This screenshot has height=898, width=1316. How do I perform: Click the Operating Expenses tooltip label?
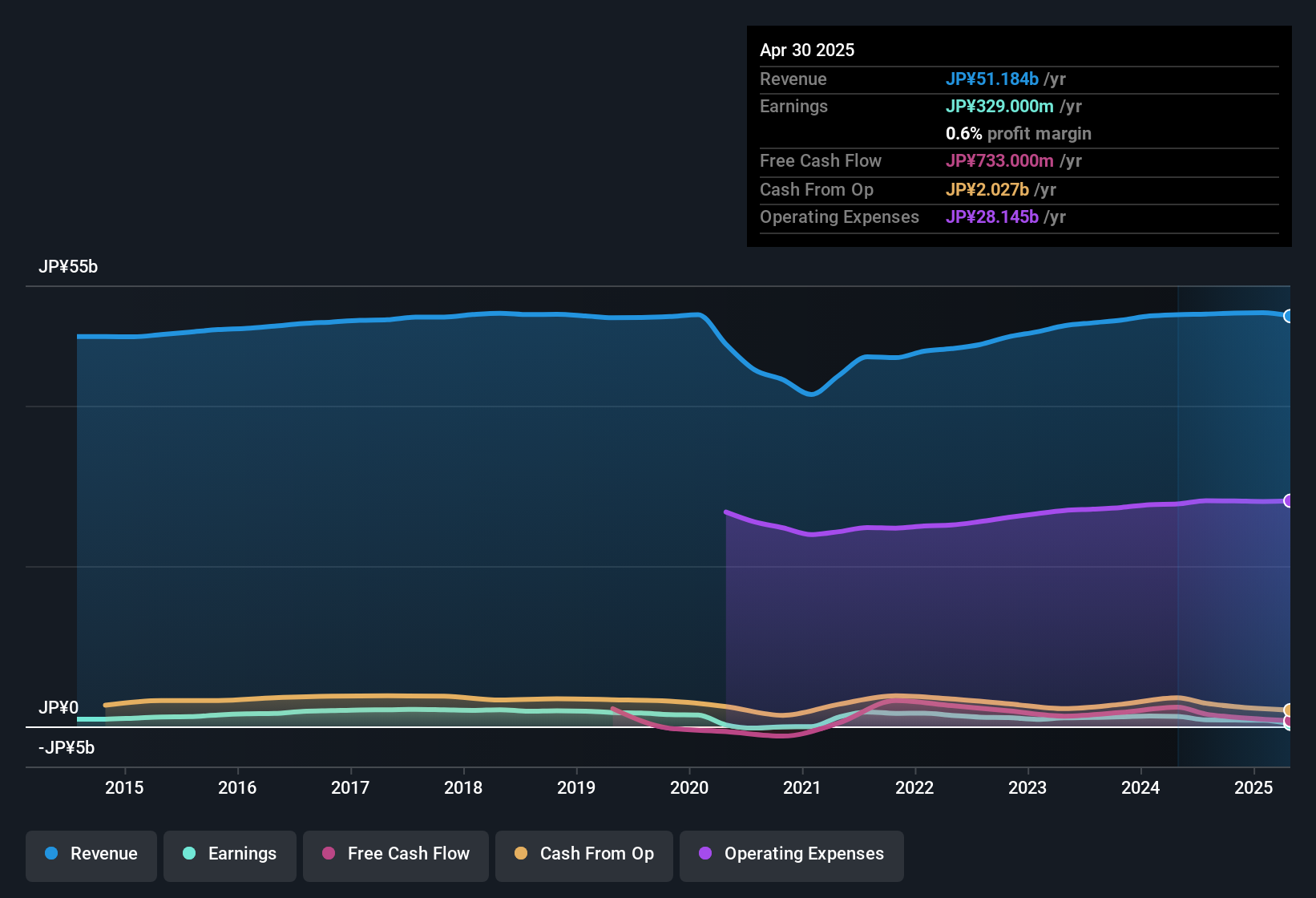coord(839,216)
